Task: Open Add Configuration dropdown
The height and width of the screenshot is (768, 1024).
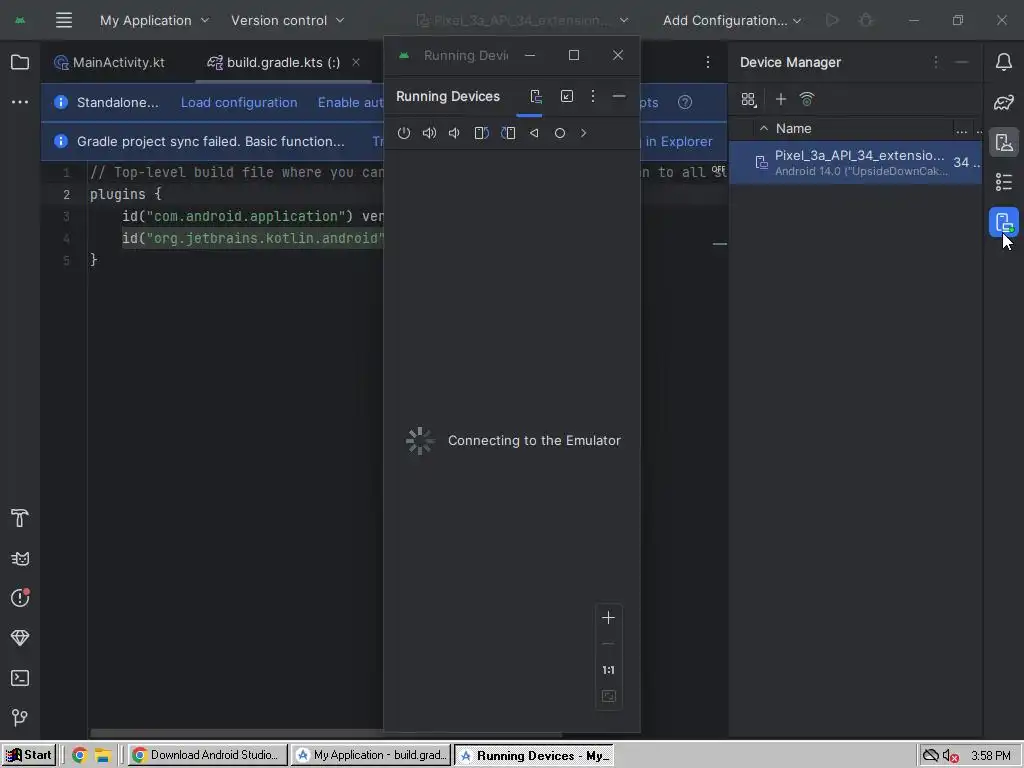Action: pos(731,20)
